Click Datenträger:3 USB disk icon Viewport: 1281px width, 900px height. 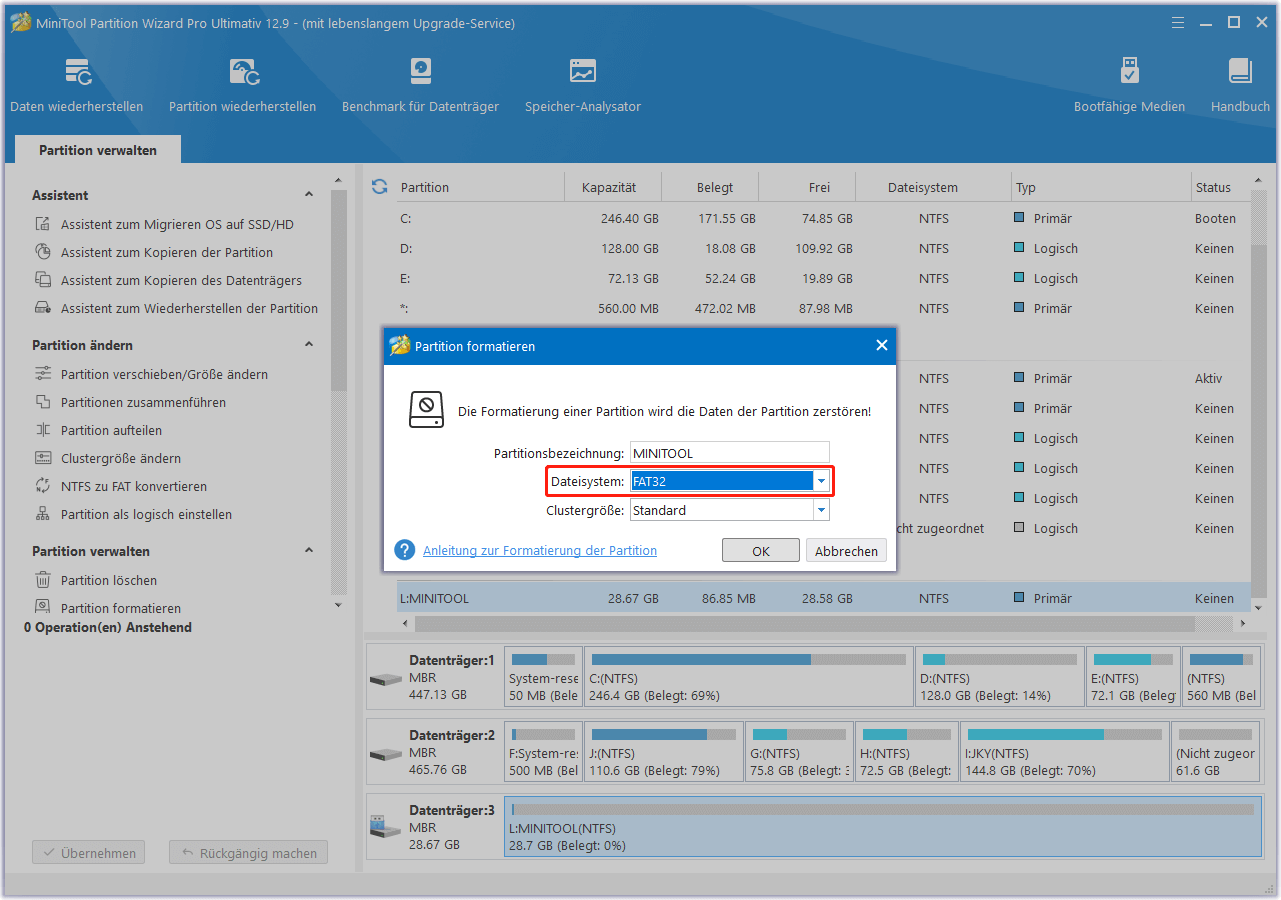(385, 827)
